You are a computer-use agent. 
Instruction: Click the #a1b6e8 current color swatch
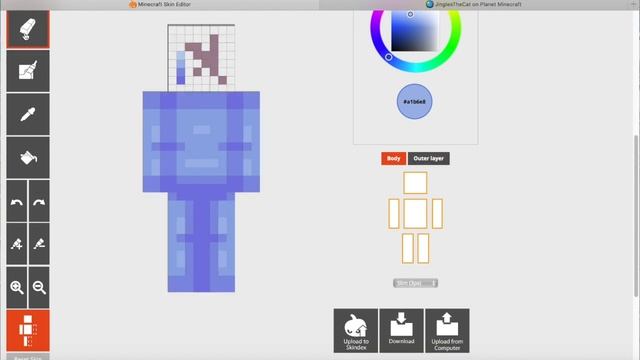[414, 102]
